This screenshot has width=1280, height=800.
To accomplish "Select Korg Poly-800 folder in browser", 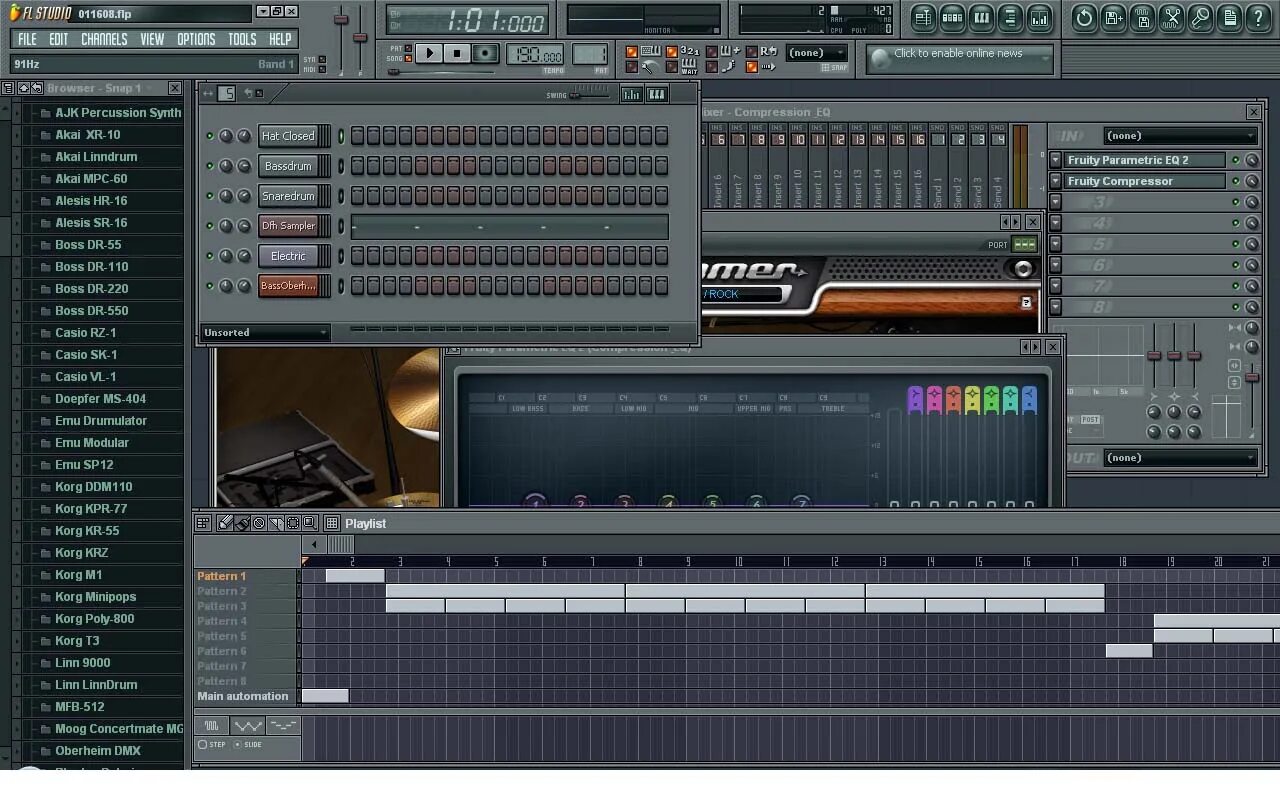I will (x=95, y=619).
